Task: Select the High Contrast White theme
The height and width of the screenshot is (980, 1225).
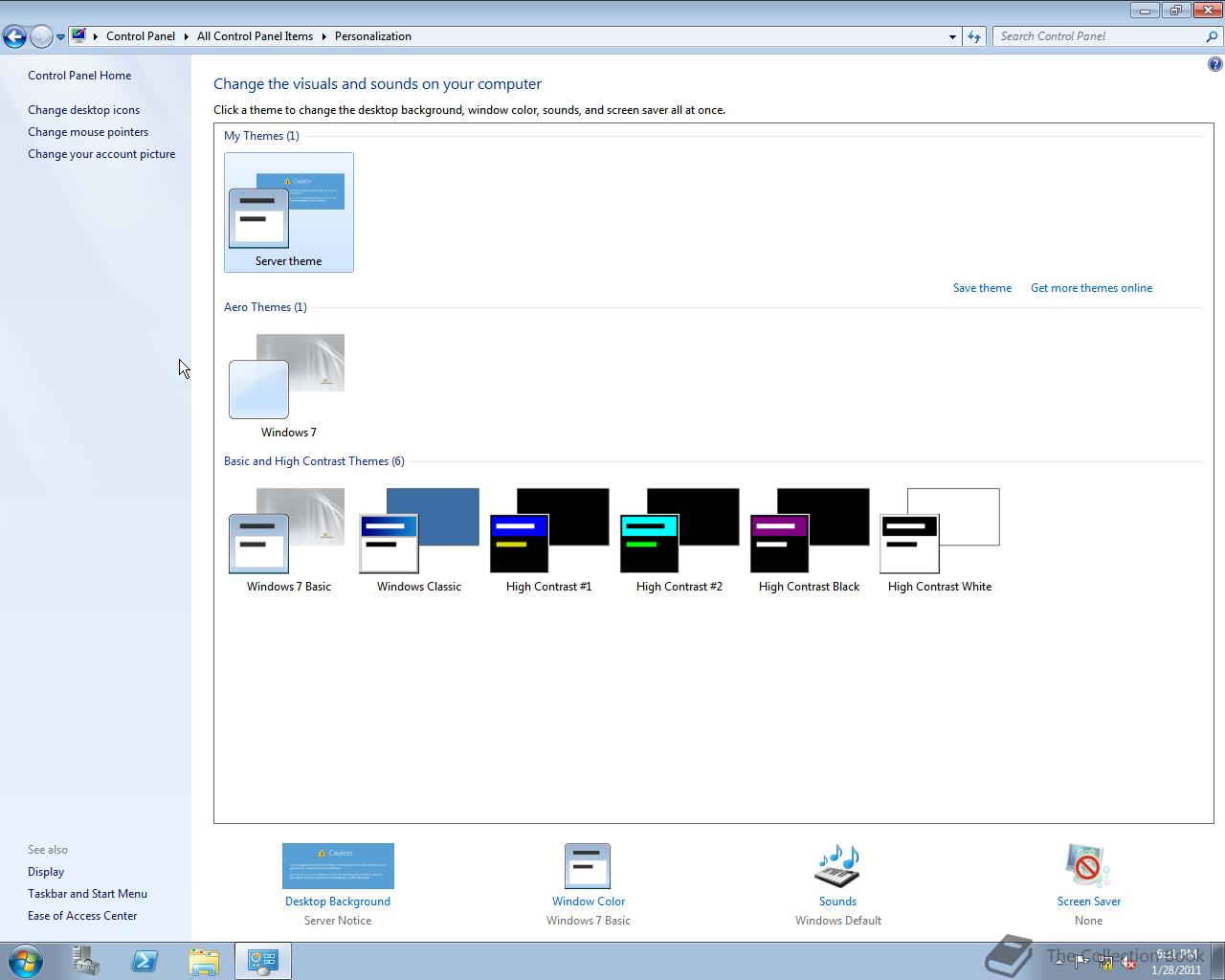Action: (x=940, y=540)
